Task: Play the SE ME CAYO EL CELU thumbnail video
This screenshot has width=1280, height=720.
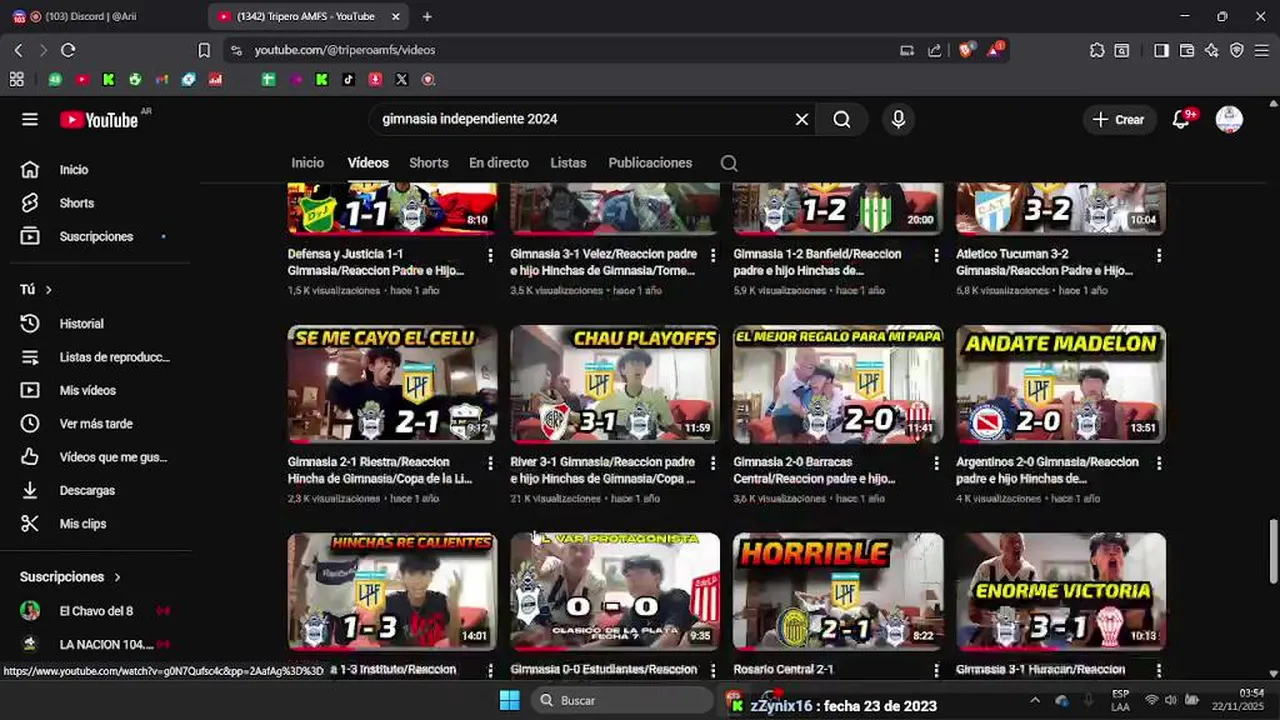Action: (x=392, y=384)
